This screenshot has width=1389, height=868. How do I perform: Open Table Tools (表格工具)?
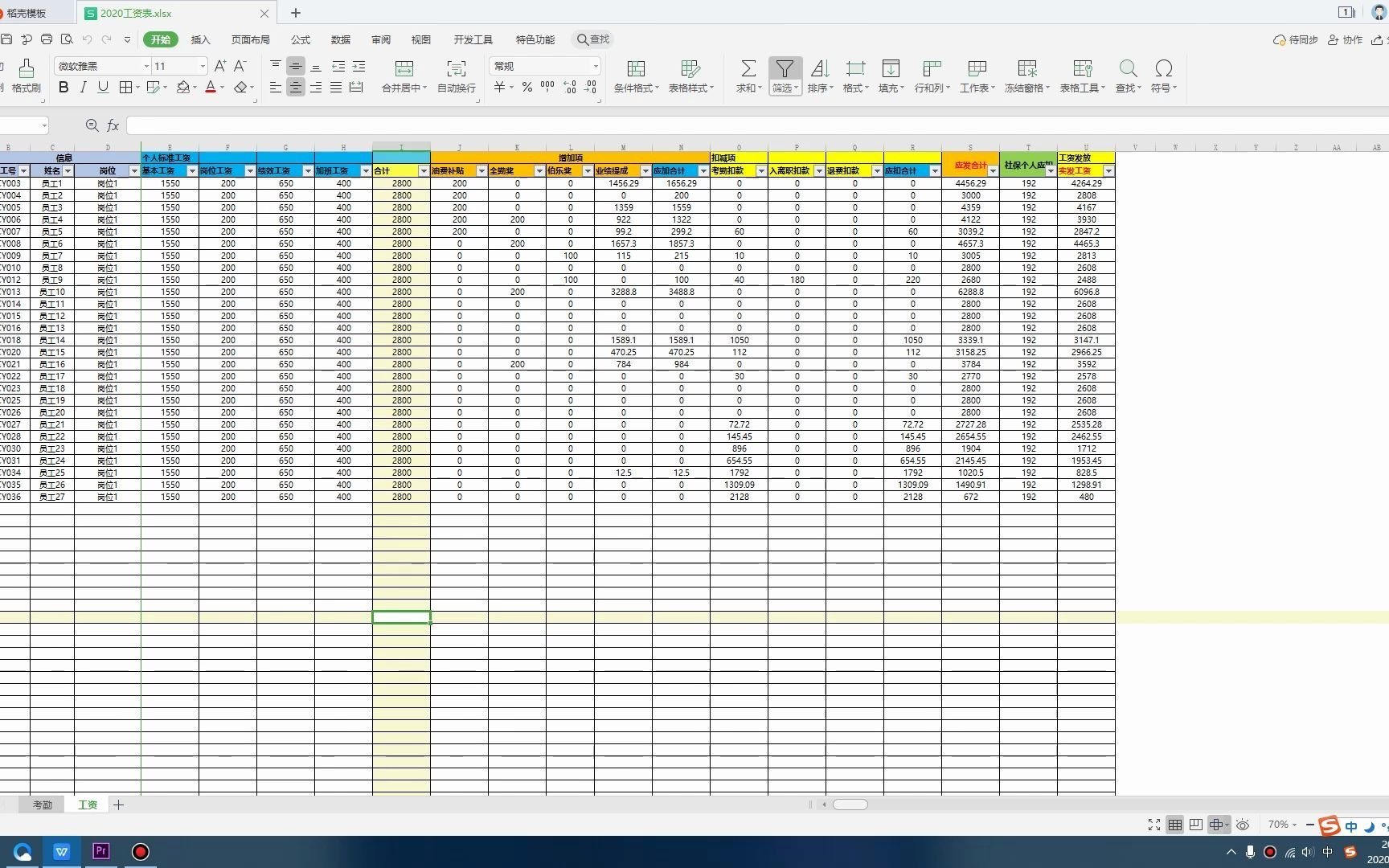(x=1083, y=76)
